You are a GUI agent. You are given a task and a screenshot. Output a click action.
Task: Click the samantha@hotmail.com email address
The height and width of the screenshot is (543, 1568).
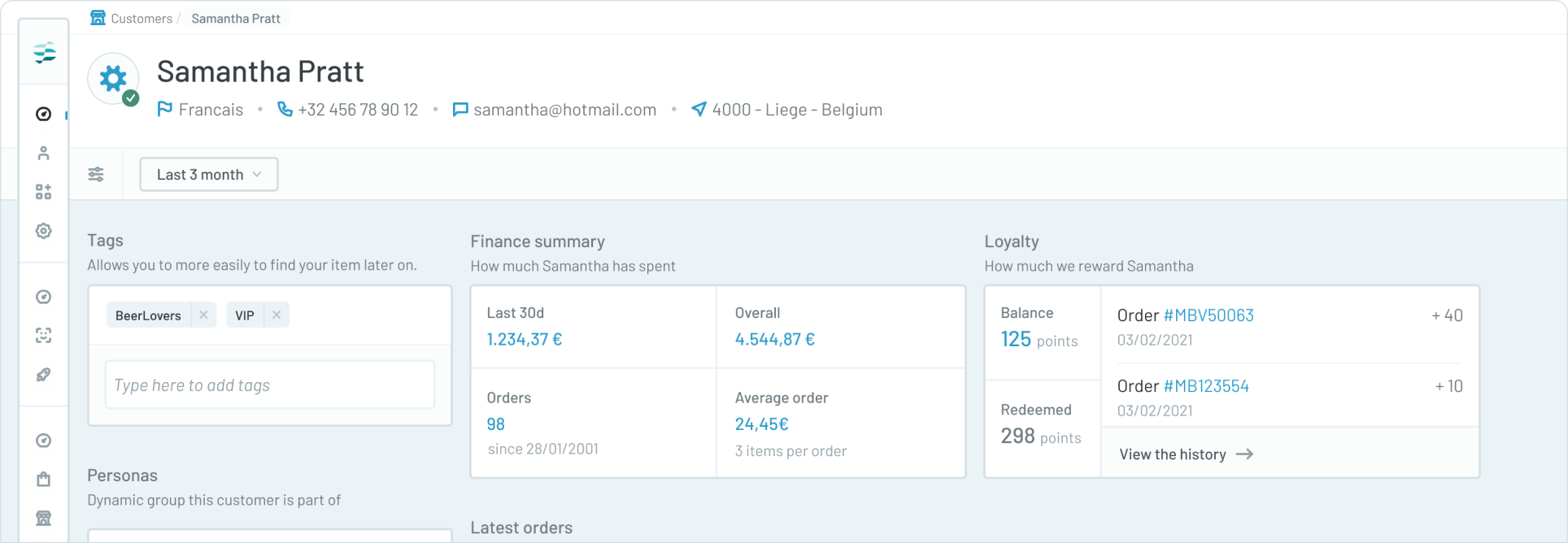click(x=564, y=110)
